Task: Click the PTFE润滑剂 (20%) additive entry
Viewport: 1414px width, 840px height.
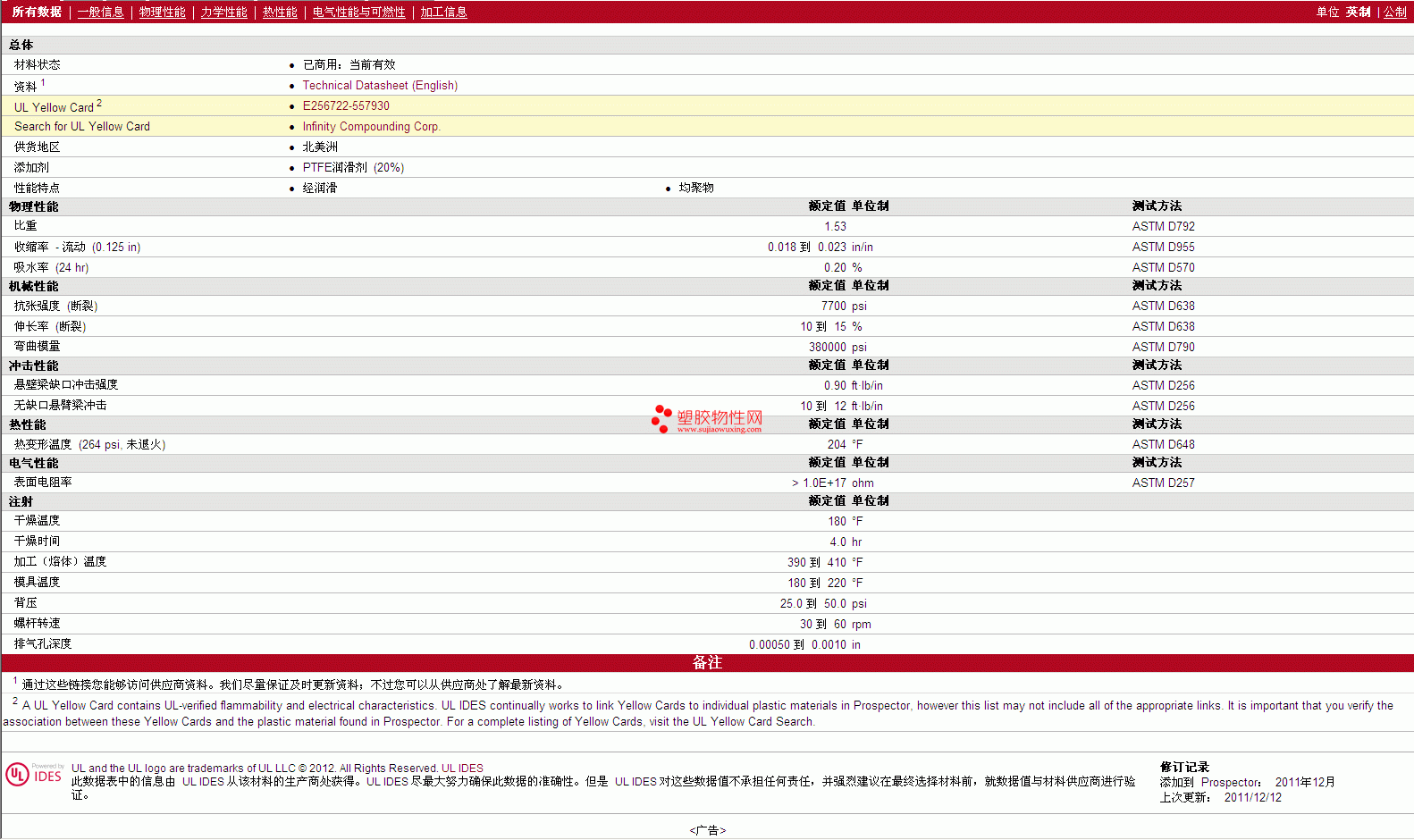Action: (353, 167)
